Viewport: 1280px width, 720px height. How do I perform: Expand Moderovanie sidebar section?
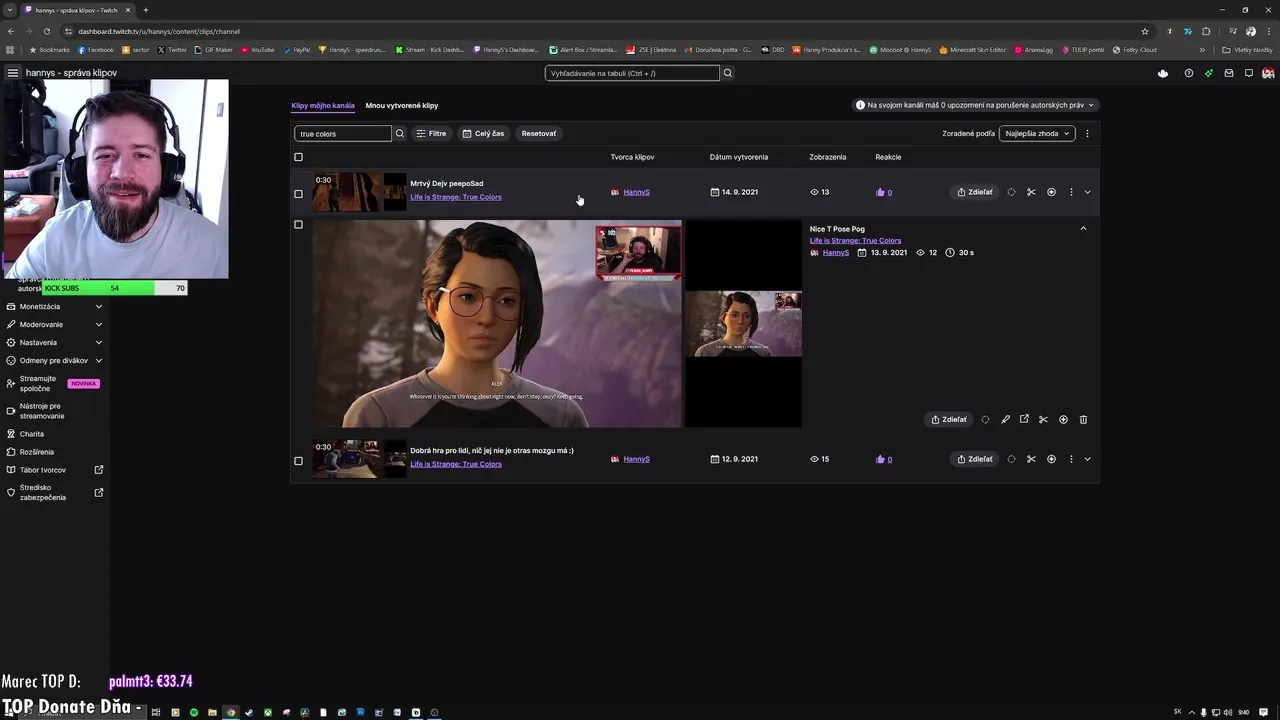click(x=55, y=325)
